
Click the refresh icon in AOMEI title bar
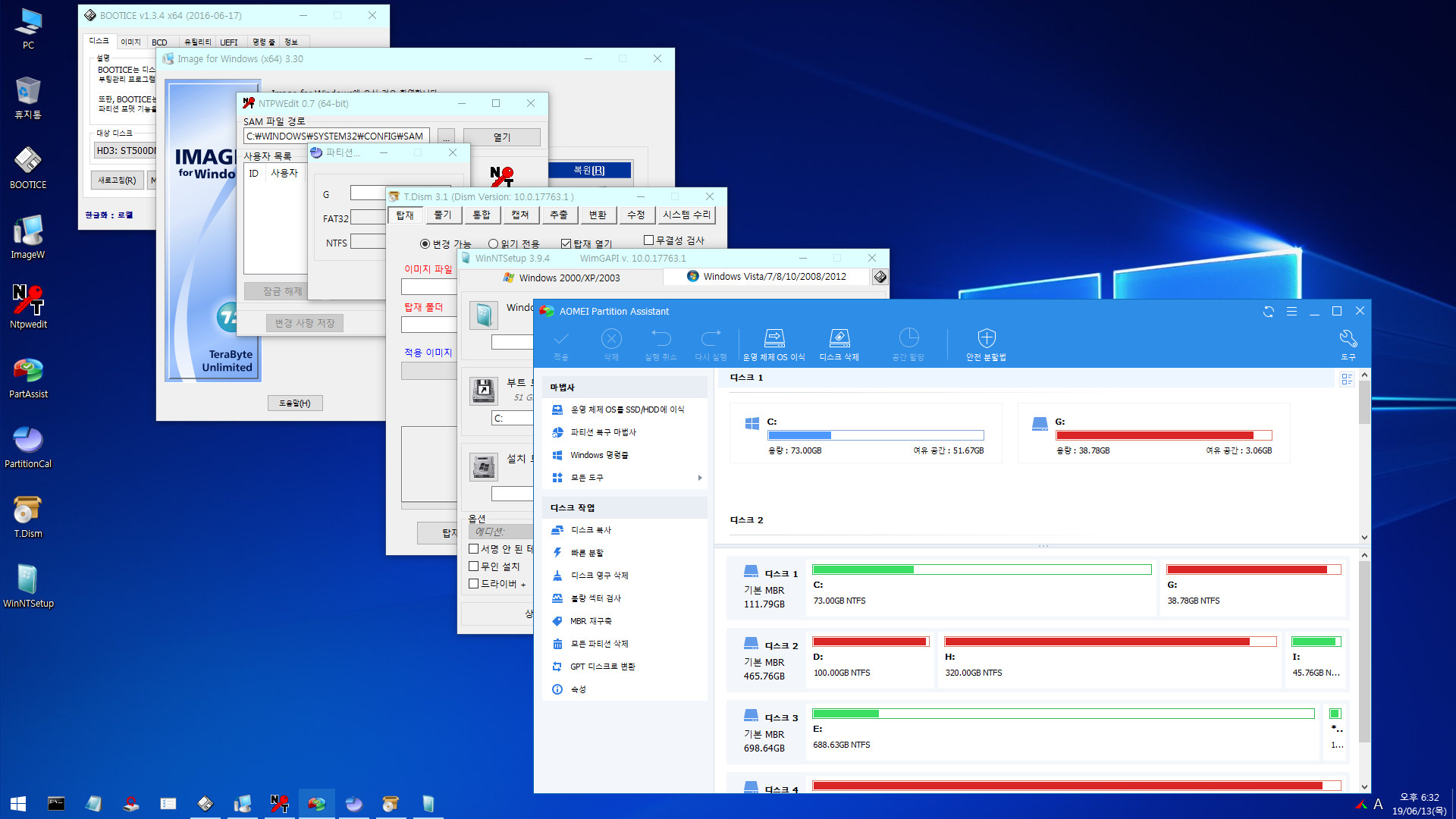point(1269,312)
